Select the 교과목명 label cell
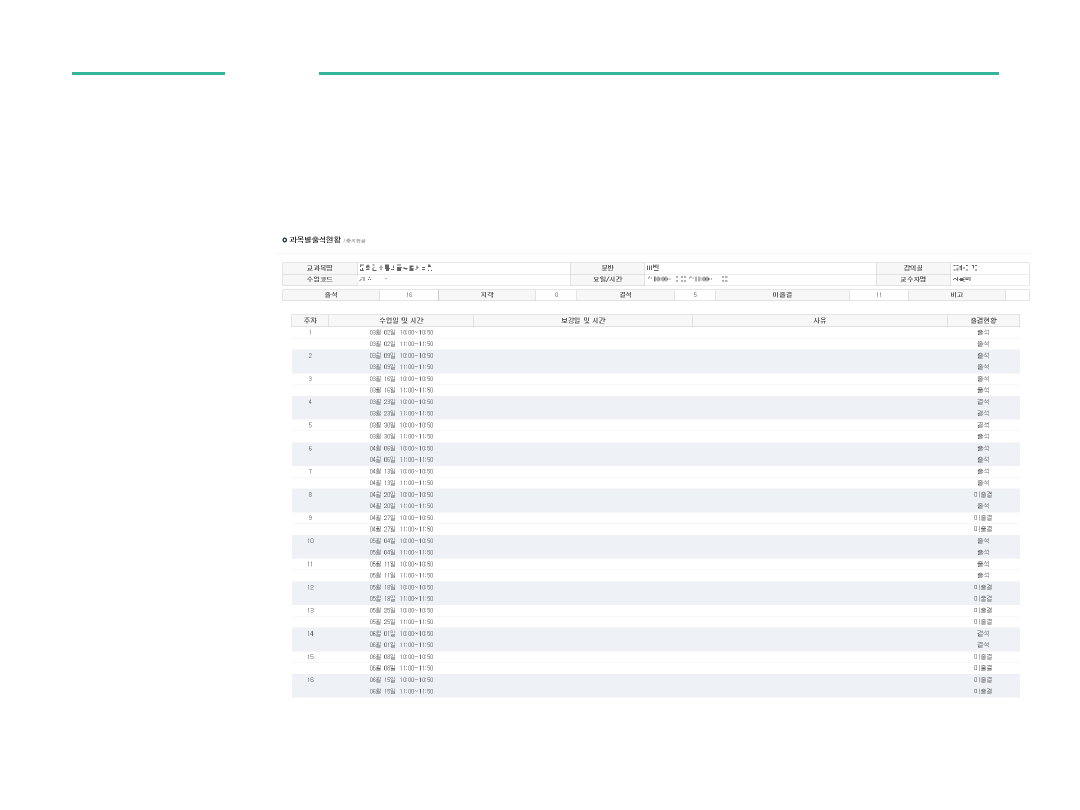This screenshot has width=1080, height=810. 318,268
